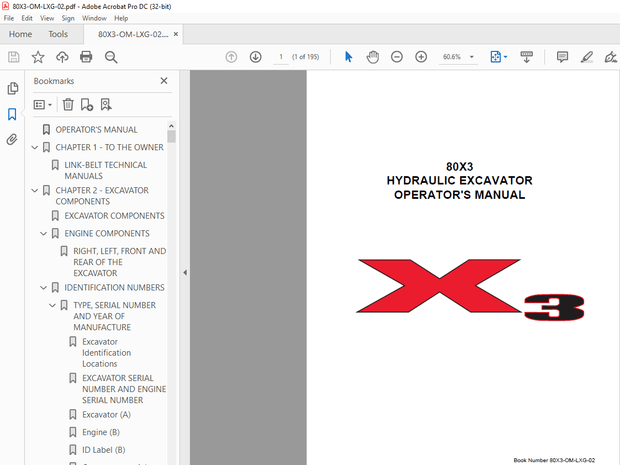Open RIGHT, LEFT, FRONT AND REAR bookmark
The height and width of the screenshot is (465, 620).
pos(119,262)
